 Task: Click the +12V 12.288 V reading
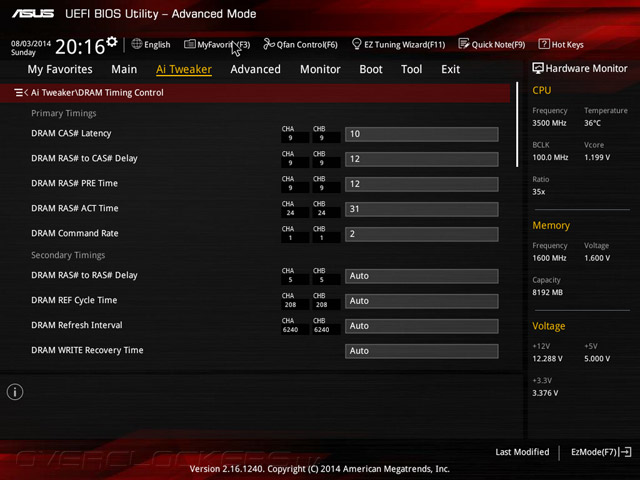547,358
